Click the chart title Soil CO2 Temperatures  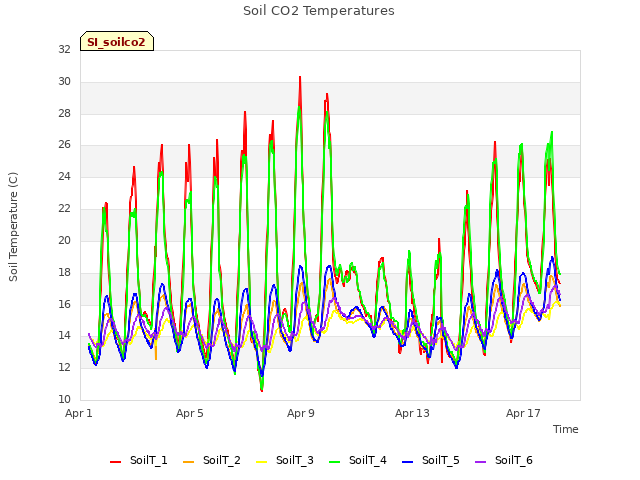[319, 11]
